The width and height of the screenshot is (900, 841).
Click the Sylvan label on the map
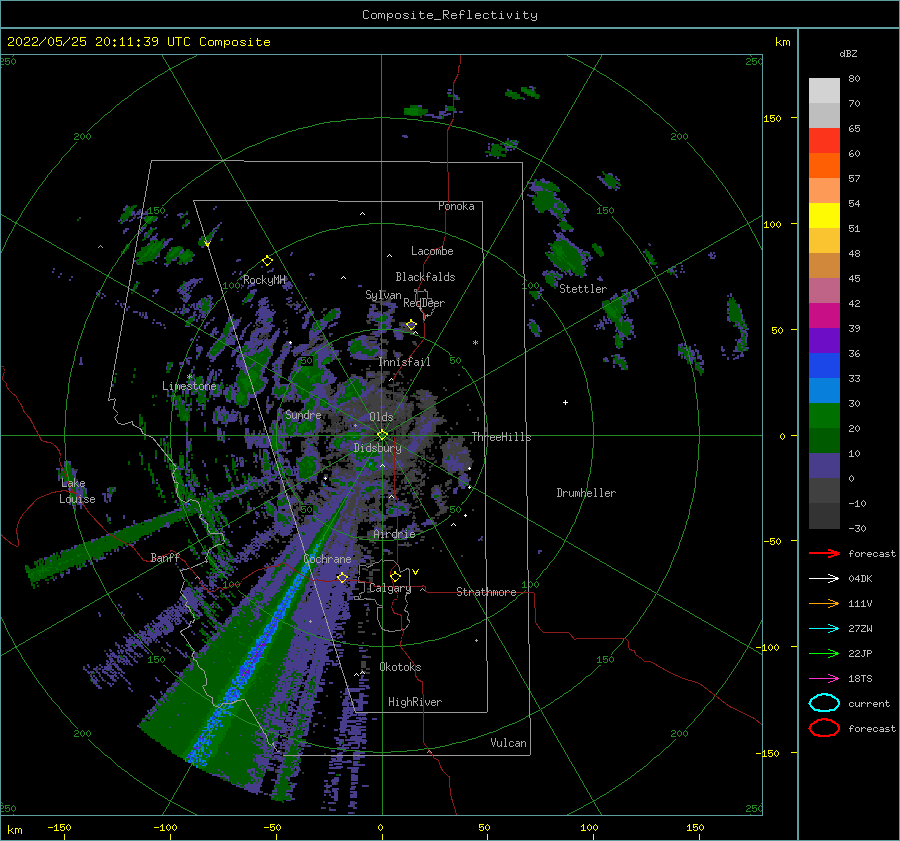(383, 295)
